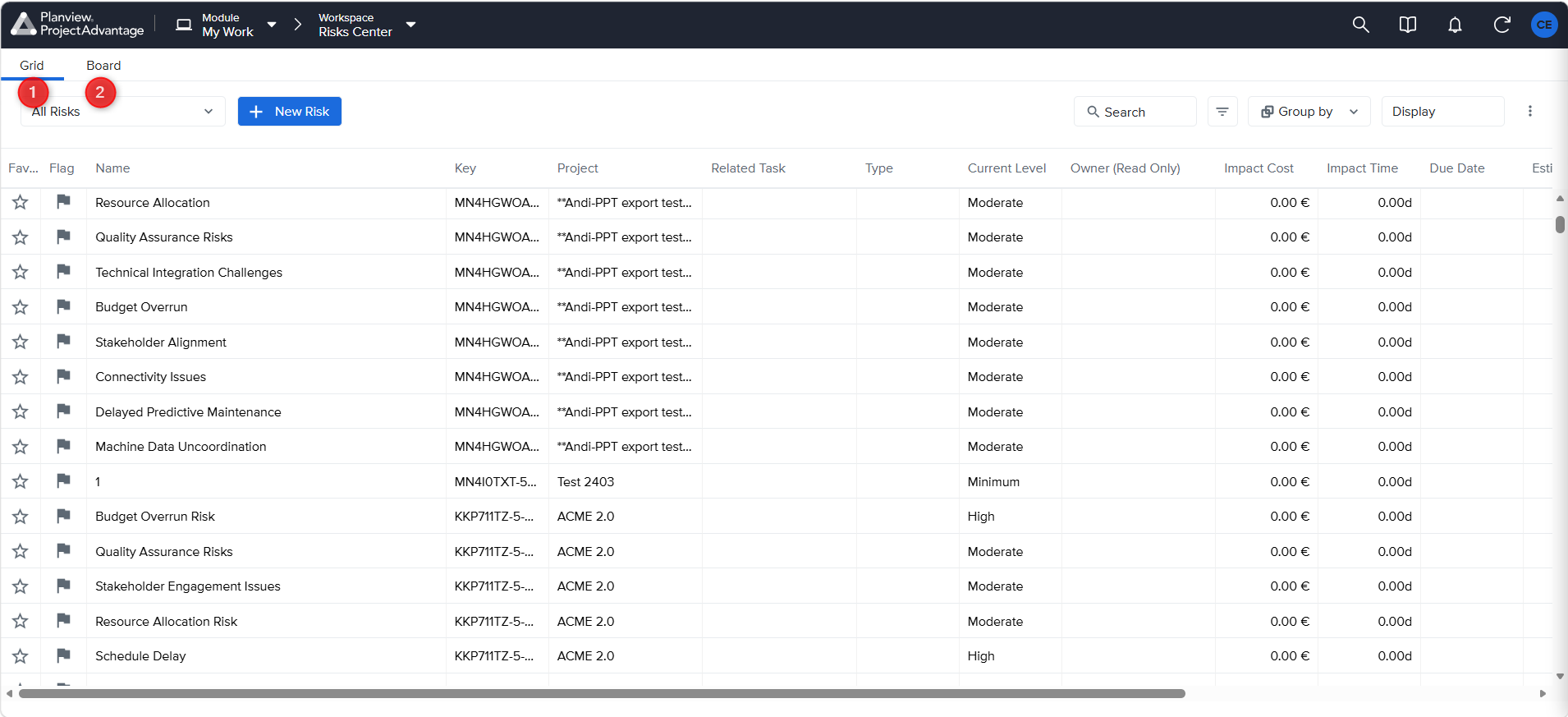The width and height of the screenshot is (1568, 717).
Task: Star the Schedule Delay risk
Action: [21, 656]
